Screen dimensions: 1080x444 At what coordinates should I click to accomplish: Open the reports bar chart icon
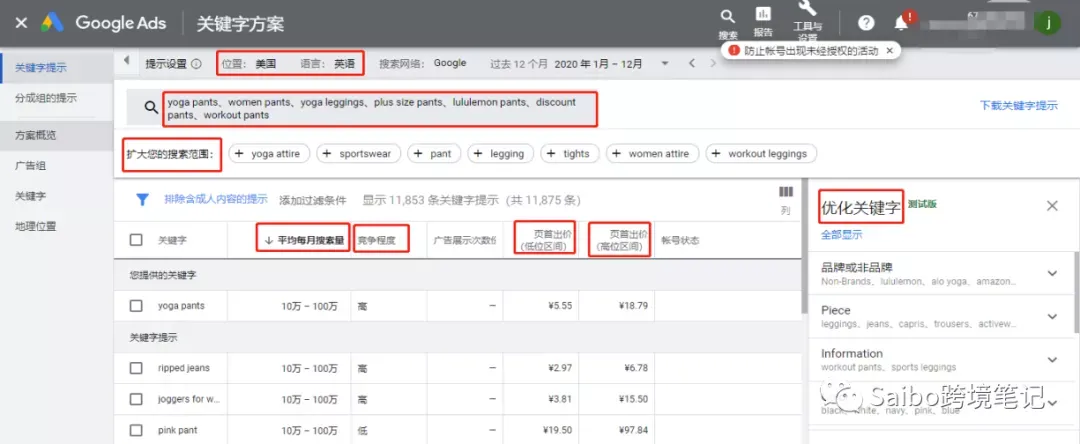coord(762,14)
